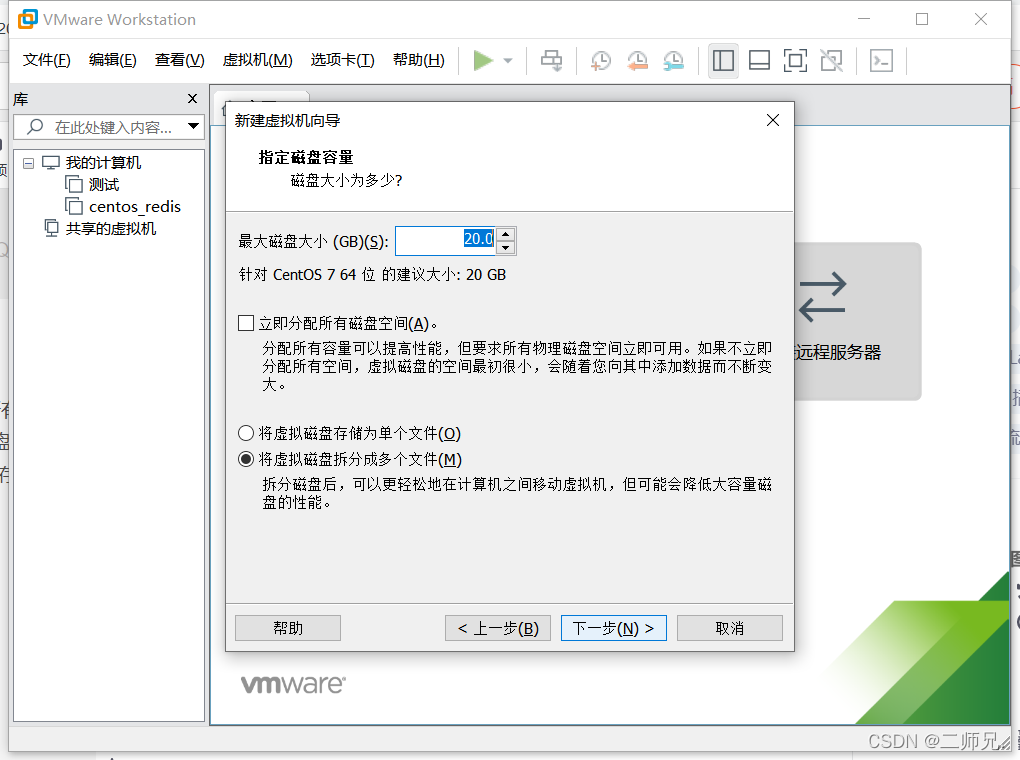
Task: Toggle the library panel view icon
Action: click(x=723, y=61)
